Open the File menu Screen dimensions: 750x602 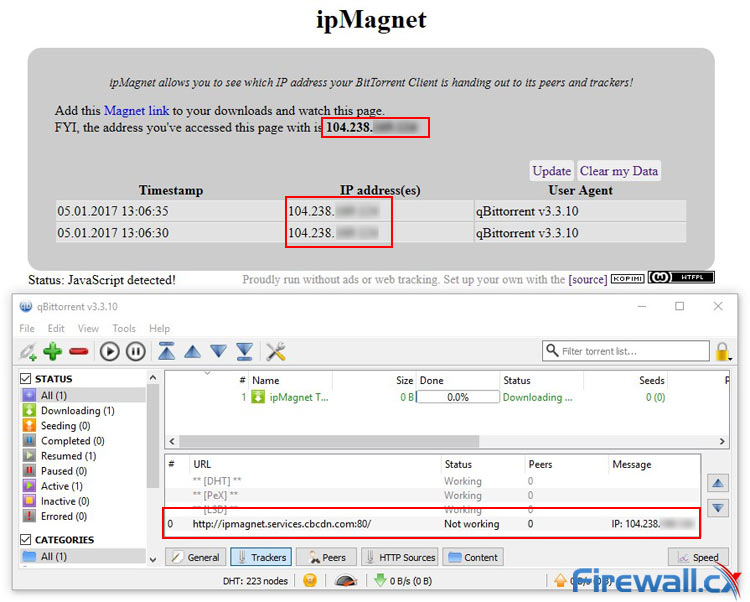tap(27, 328)
